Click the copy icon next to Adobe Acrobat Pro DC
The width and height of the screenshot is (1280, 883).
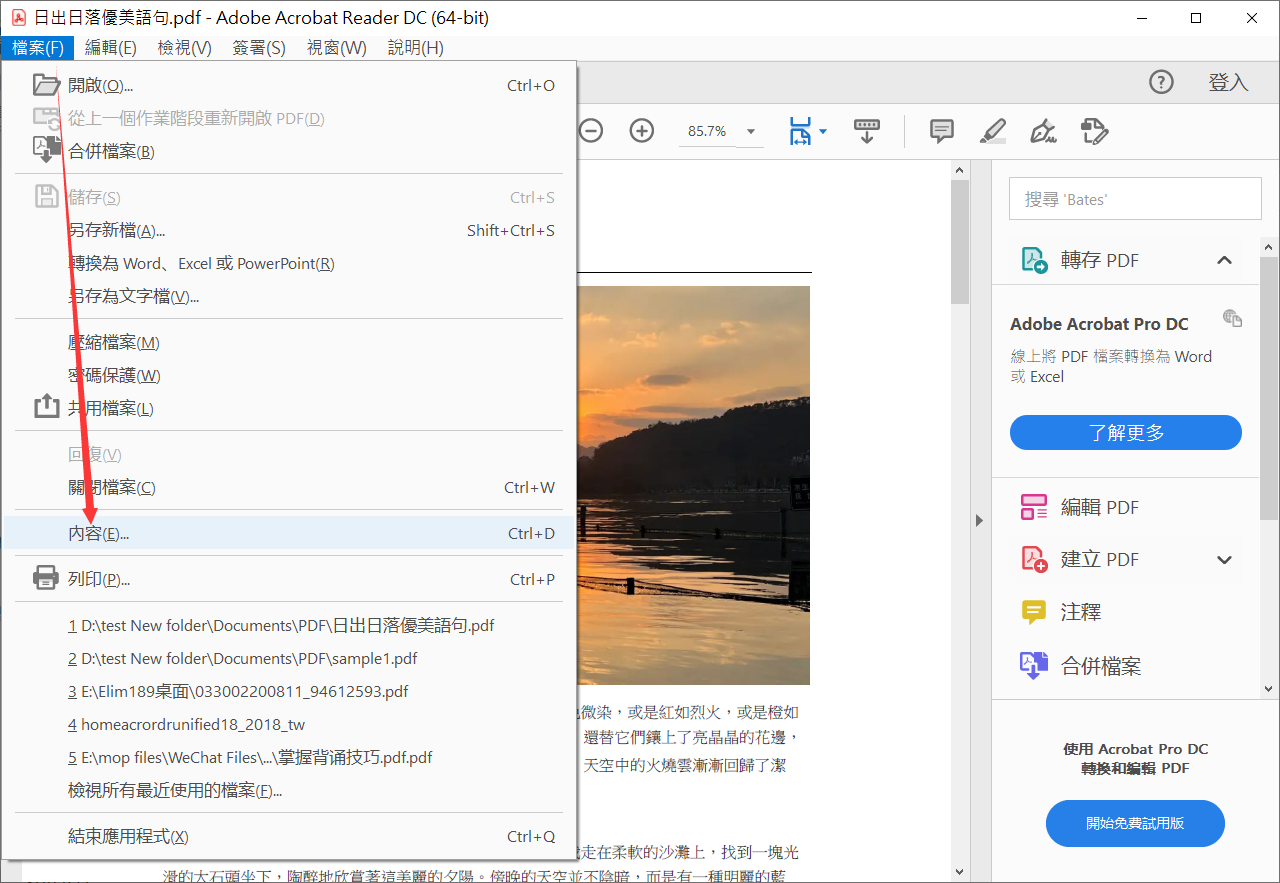(x=1233, y=319)
